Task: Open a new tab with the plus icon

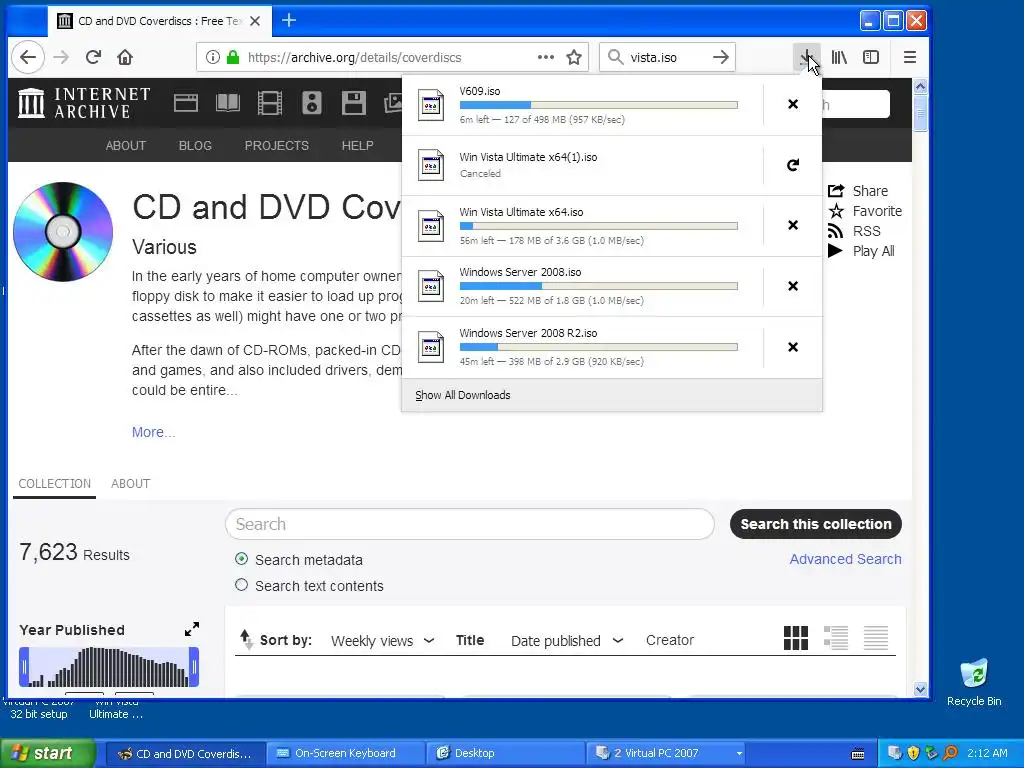Action: [289, 20]
